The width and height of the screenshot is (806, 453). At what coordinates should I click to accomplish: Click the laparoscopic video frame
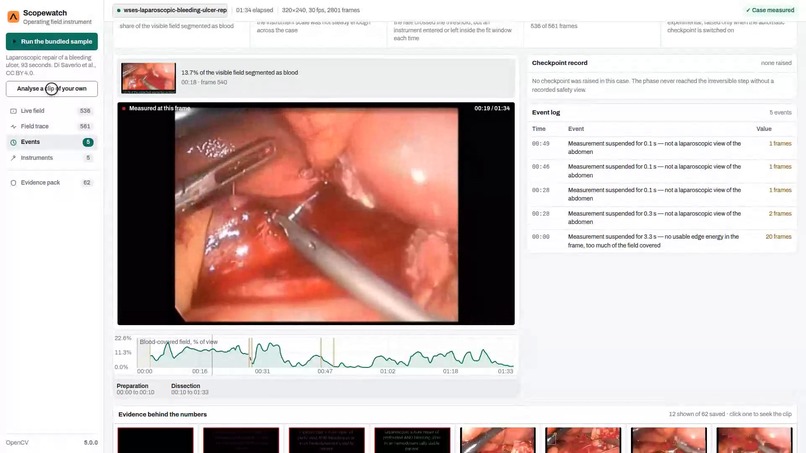316,214
